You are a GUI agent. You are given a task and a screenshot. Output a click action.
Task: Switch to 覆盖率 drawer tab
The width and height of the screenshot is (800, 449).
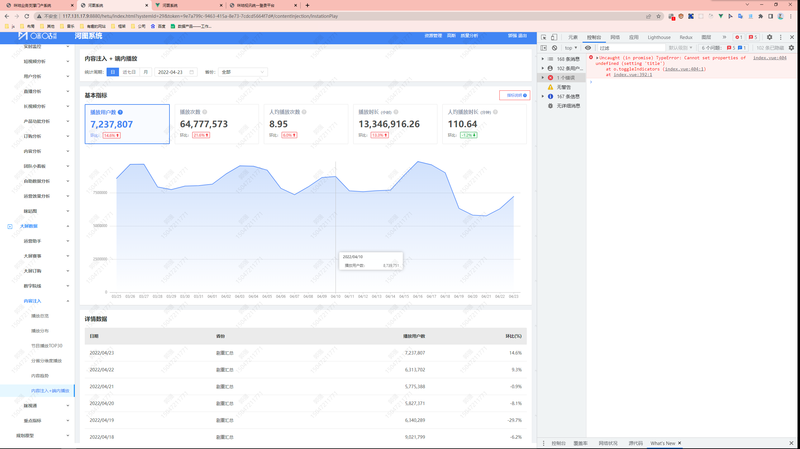click(581, 443)
